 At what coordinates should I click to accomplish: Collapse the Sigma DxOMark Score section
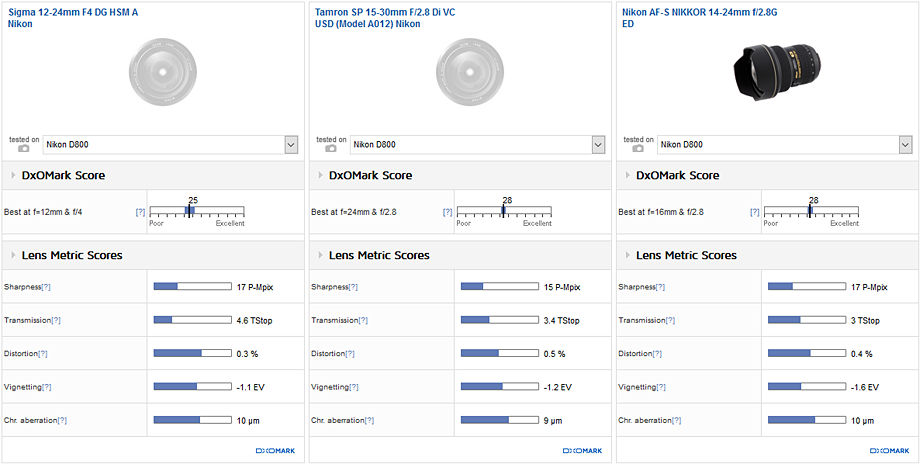tap(12, 175)
